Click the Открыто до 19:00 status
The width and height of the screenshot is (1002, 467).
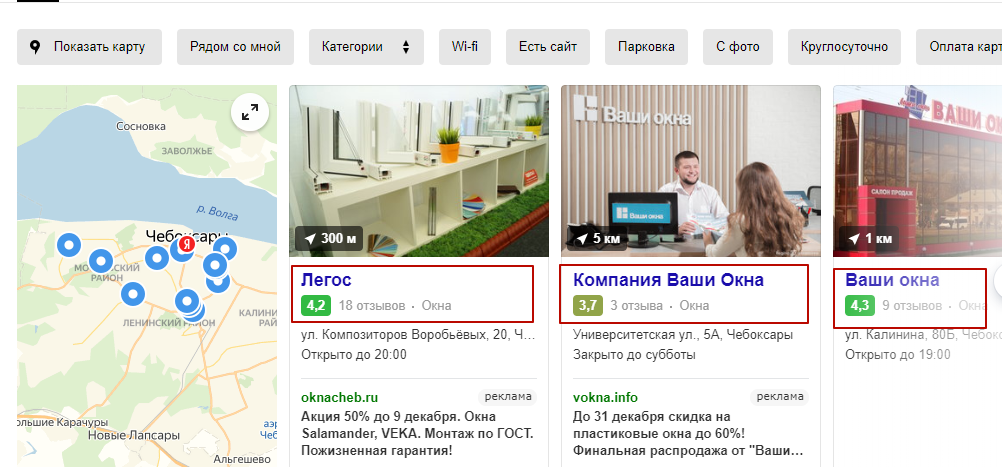click(x=897, y=355)
